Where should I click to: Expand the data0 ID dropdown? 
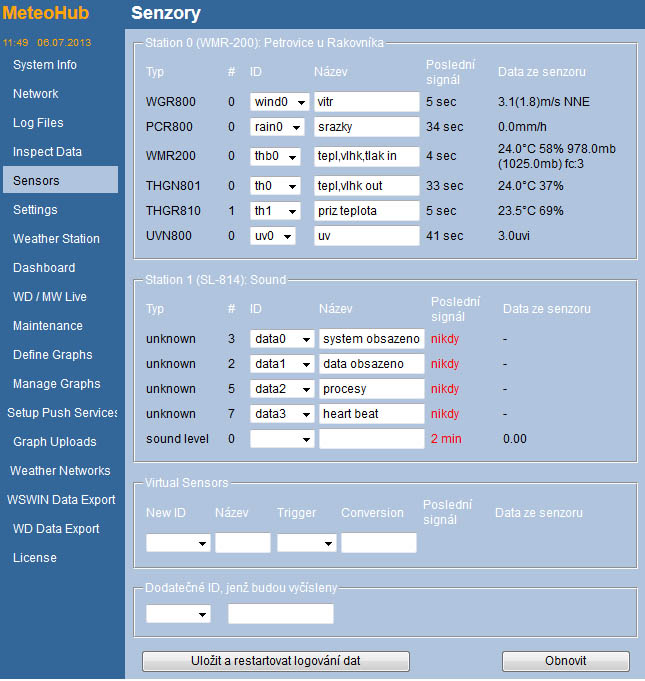pos(282,339)
